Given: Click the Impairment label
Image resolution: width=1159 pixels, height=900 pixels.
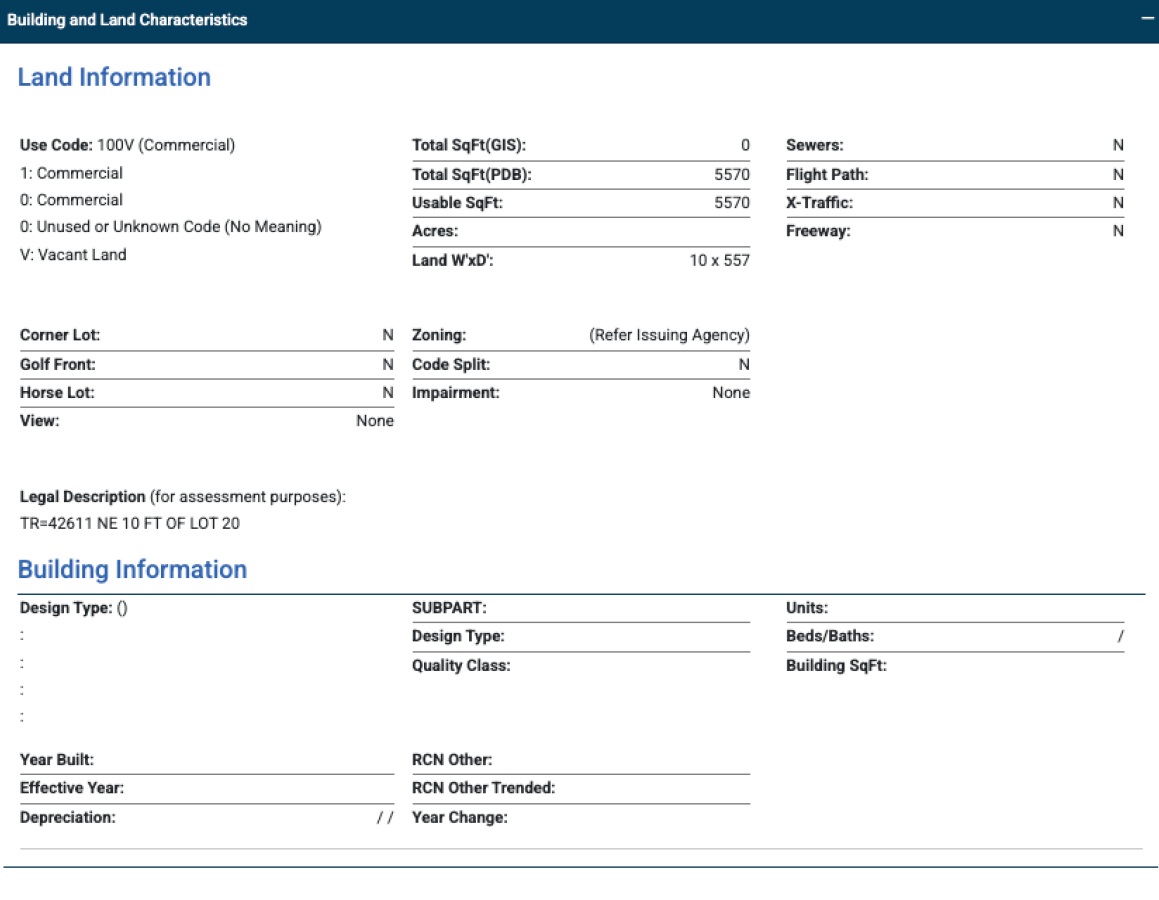Looking at the screenshot, I should point(455,393).
